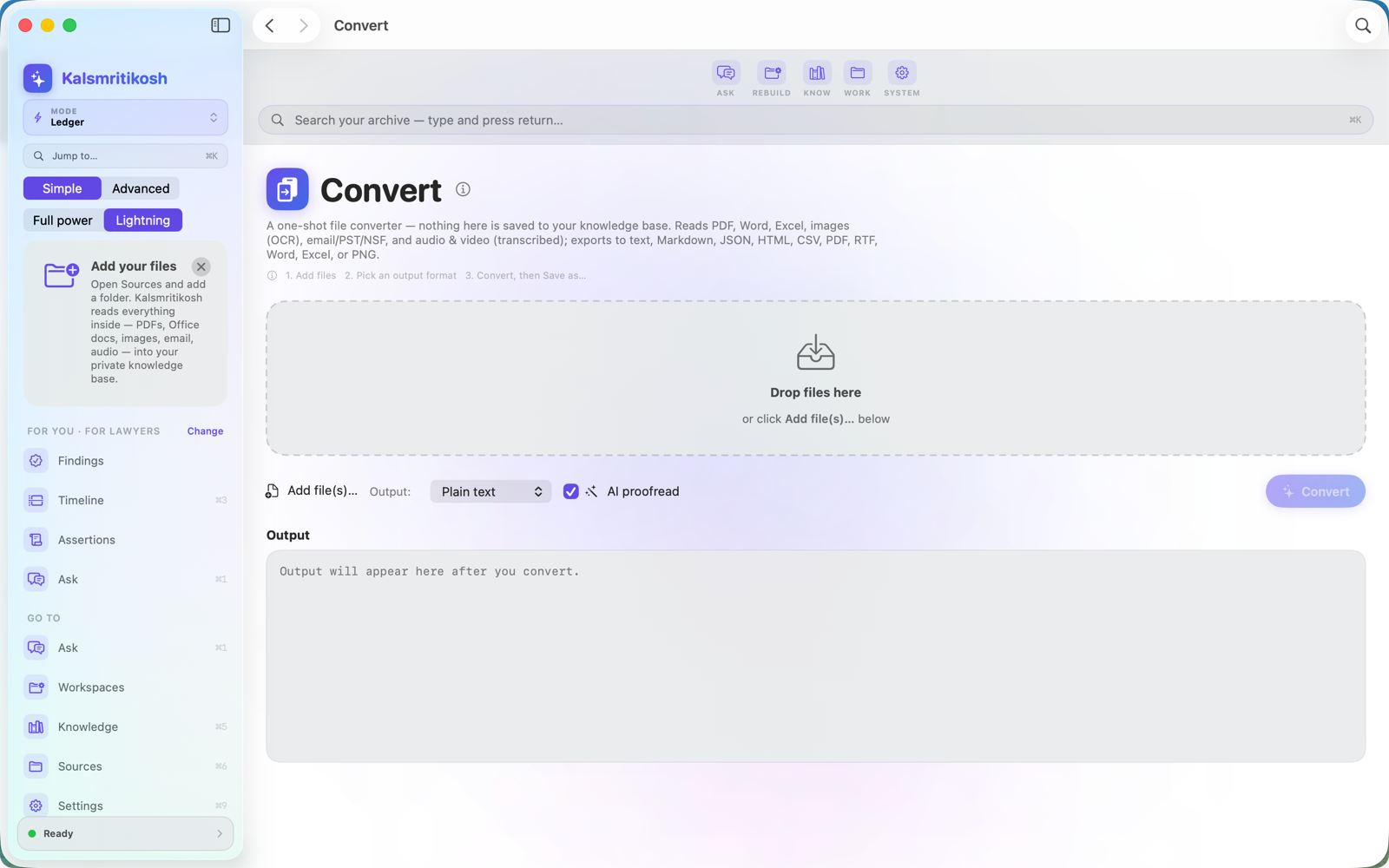The image size is (1389, 868).
Task: Click the green Ready status dot
Action: (x=32, y=834)
